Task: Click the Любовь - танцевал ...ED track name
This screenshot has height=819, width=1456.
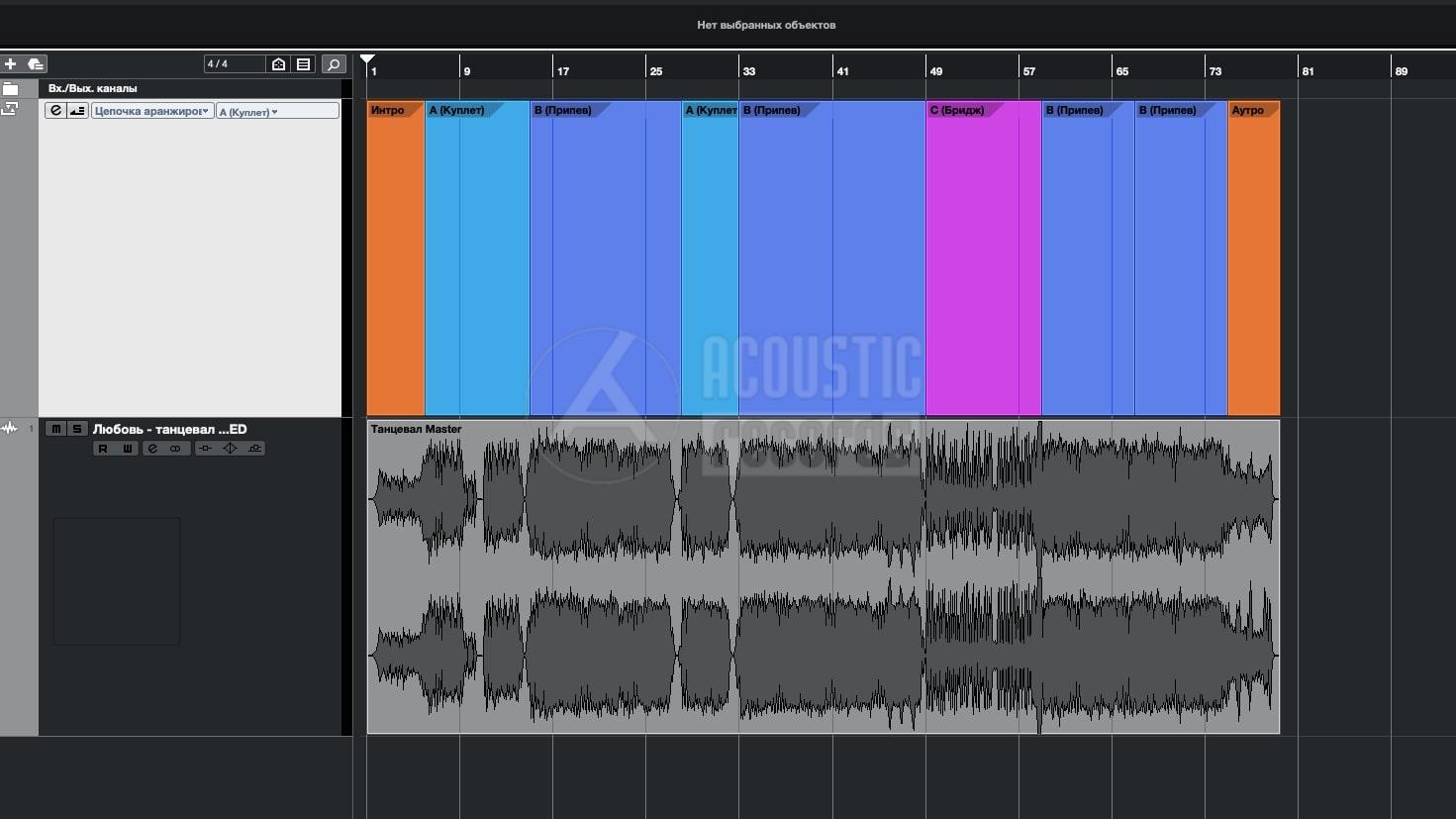Action: coord(169,429)
